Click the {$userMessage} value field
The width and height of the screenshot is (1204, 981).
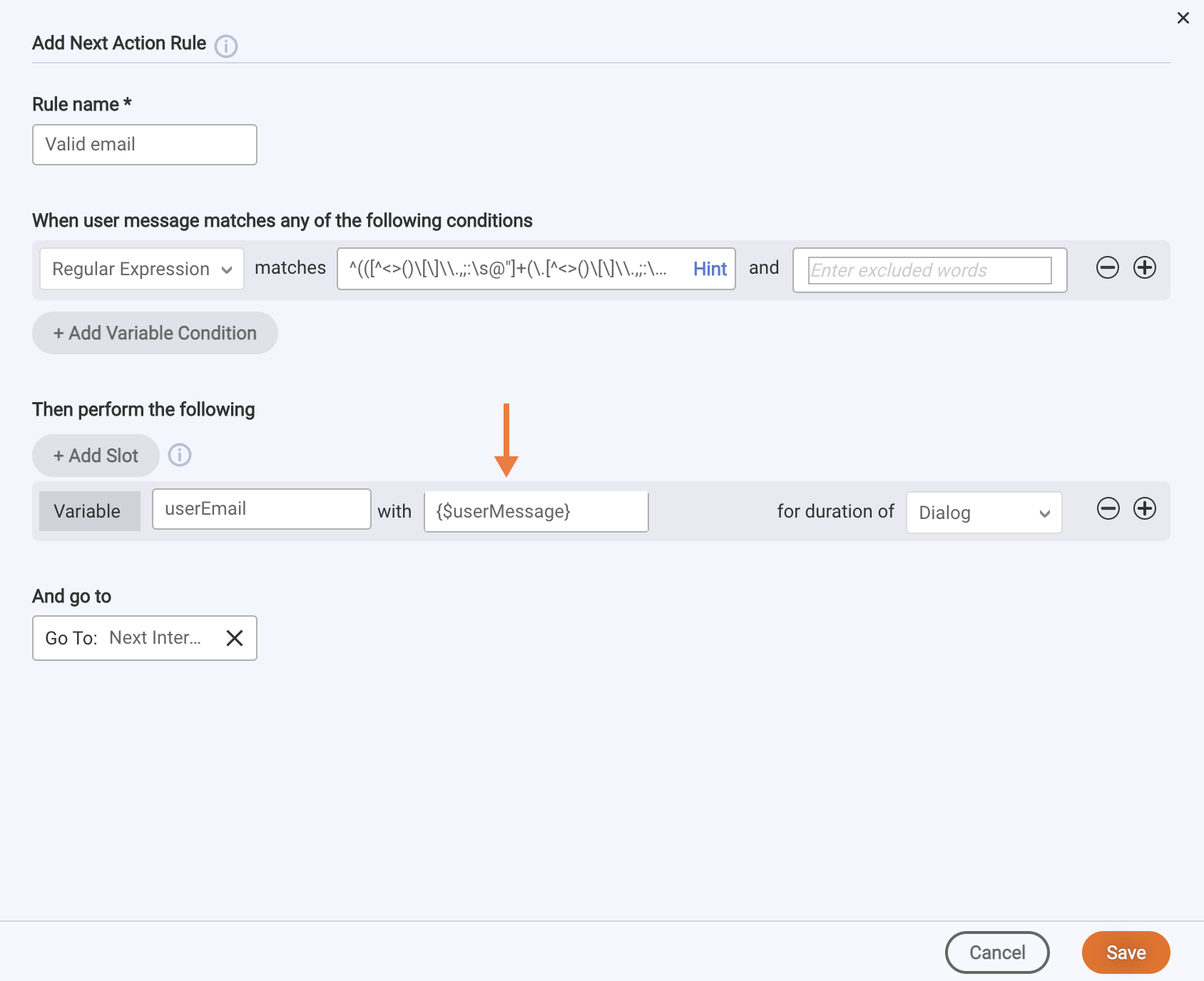click(x=536, y=512)
